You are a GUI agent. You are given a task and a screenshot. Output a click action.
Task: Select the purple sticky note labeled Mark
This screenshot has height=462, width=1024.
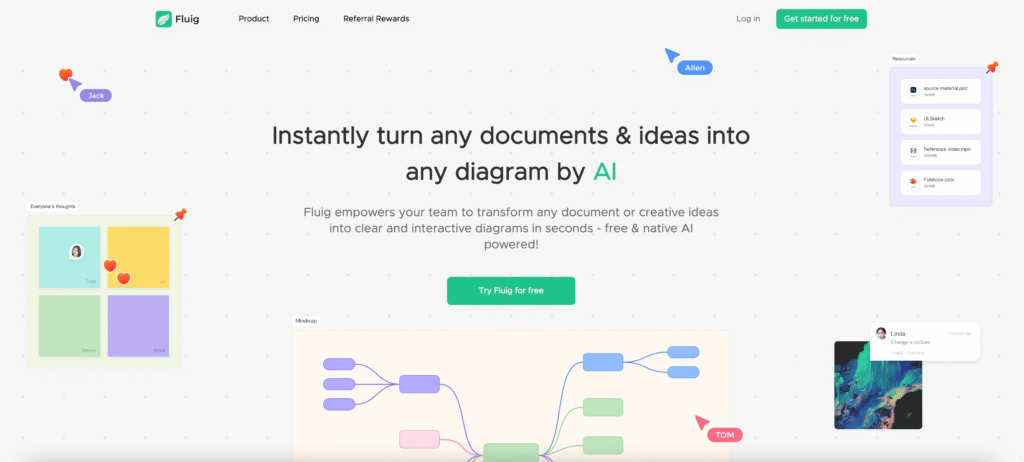138,326
